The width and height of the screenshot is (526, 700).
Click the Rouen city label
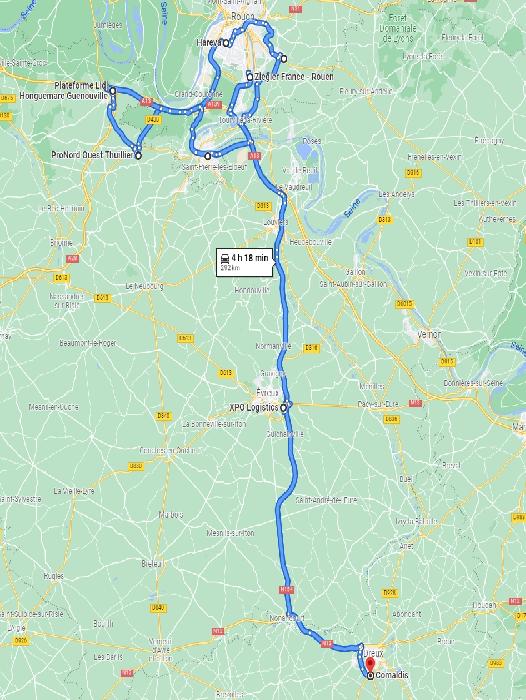(243, 17)
